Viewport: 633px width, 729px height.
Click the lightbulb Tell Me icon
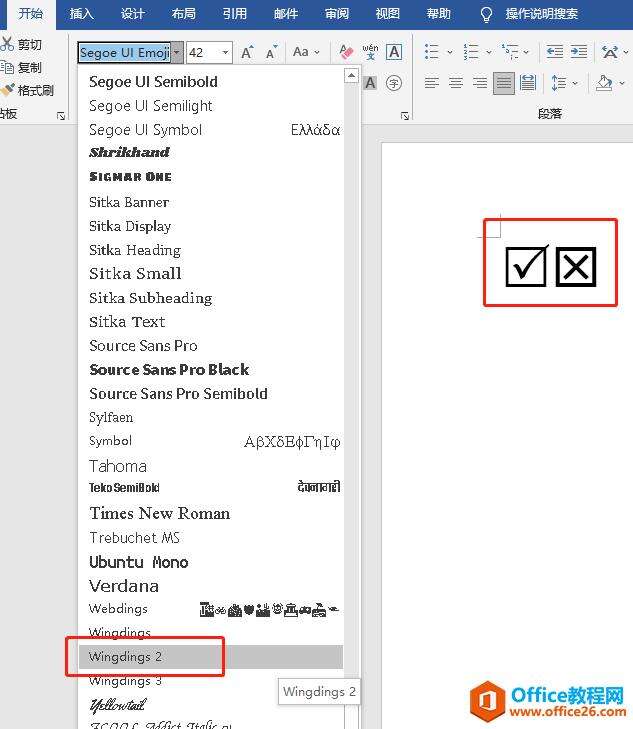(x=486, y=14)
